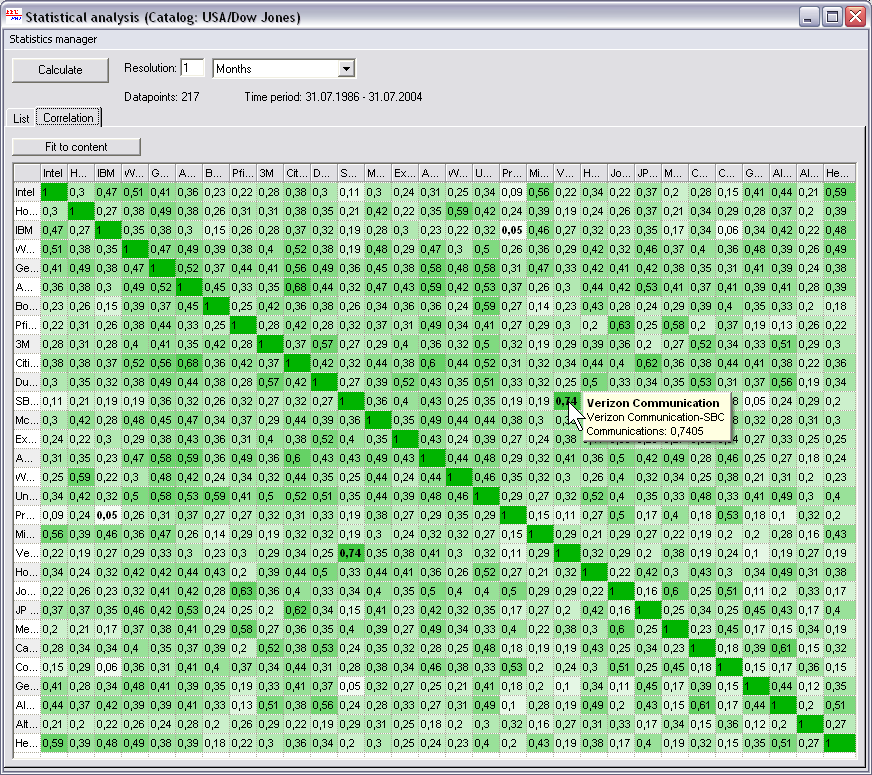Click the Resolution number input field
This screenshot has width=872, height=775.
pyautogui.click(x=192, y=68)
